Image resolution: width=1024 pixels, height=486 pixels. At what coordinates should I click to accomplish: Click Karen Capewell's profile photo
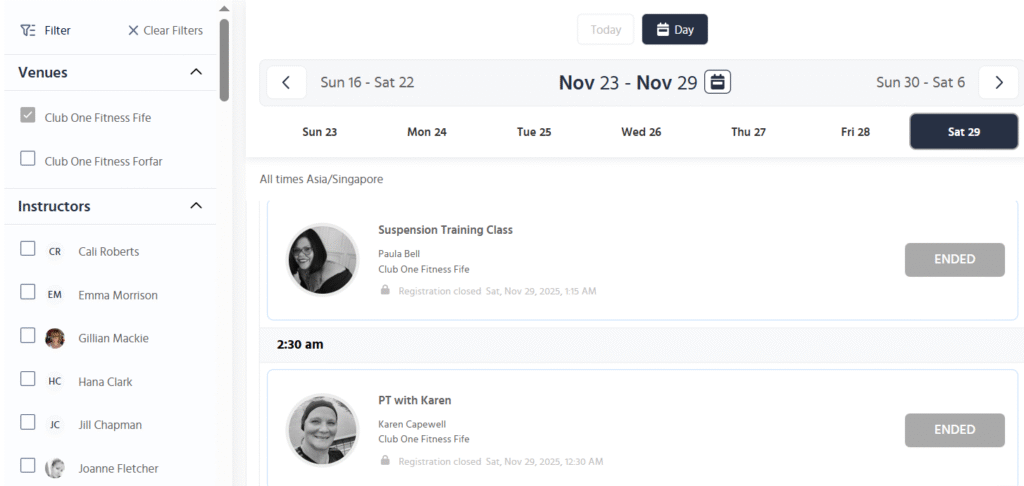pyautogui.click(x=322, y=430)
